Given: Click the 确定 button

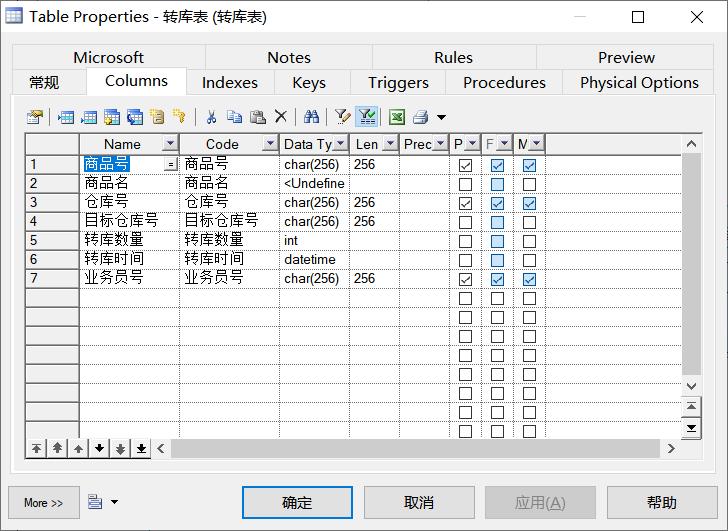Looking at the screenshot, I should (297, 502).
